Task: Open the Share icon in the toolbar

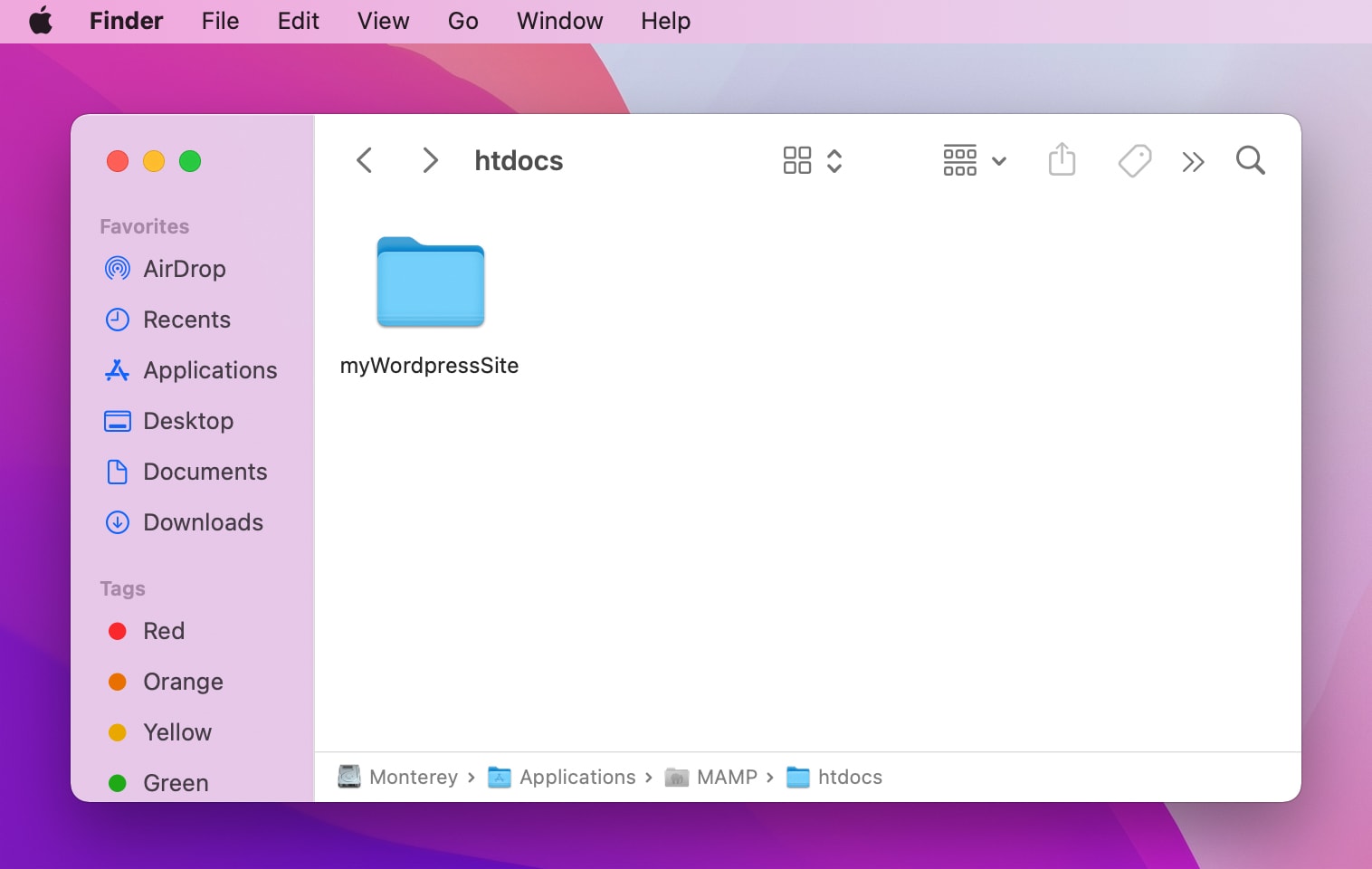Action: 1061,159
